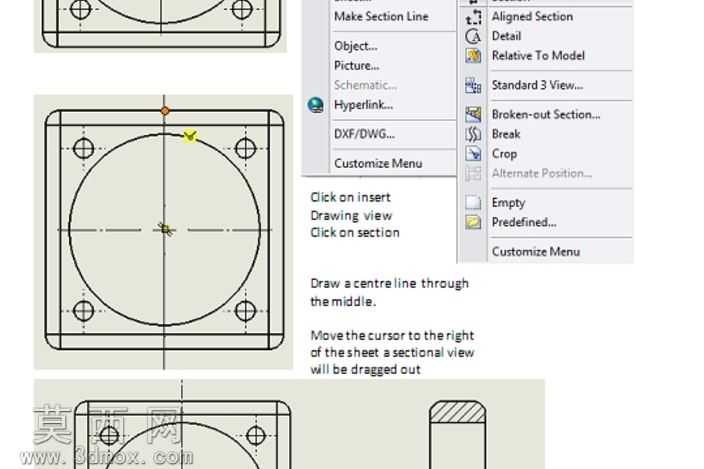Choose Empty drawing view
Screen dimensions: 704x469
(x=508, y=203)
